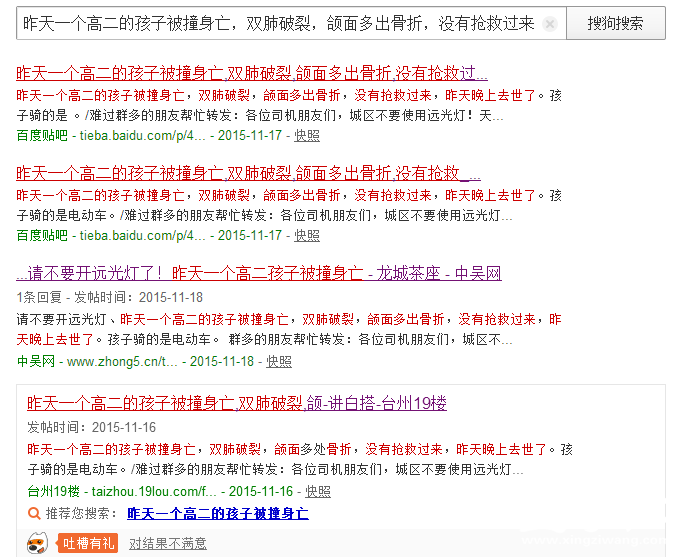Click 推荐您搜索 label text
683x557 pixels.
(81, 513)
